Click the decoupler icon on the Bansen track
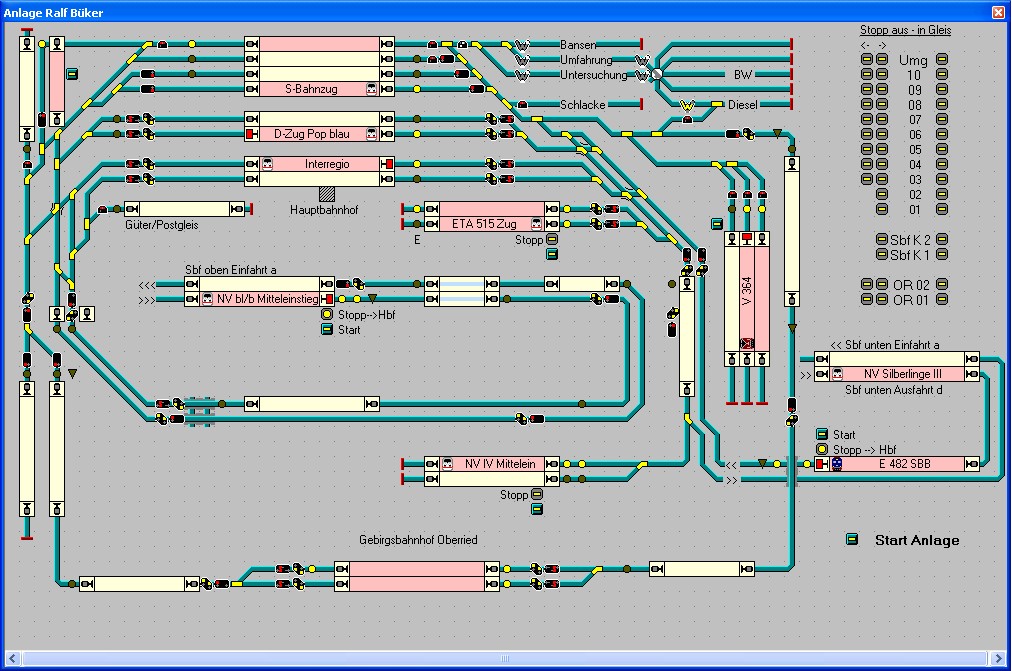Image resolution: width=1012 pixels, height=671 pixels. pyautogui.click(x=521, y=45)
